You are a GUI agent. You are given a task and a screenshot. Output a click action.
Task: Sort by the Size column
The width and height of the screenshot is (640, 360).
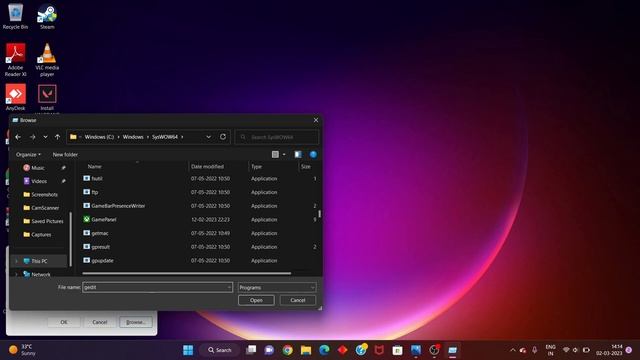305,167
